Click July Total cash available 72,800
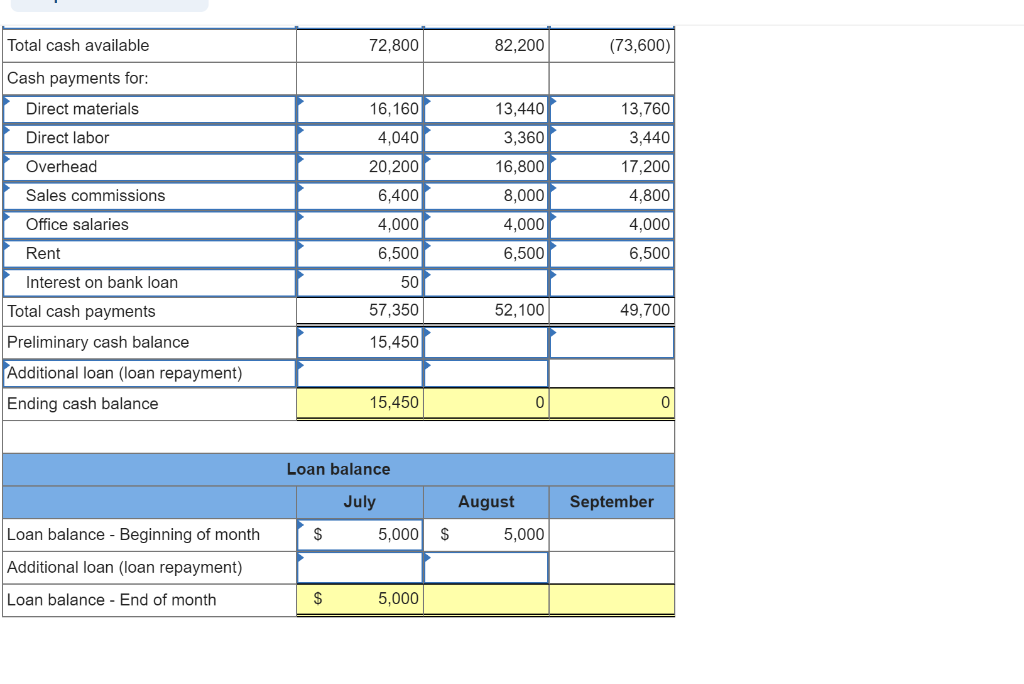 [x=360, y=45]
